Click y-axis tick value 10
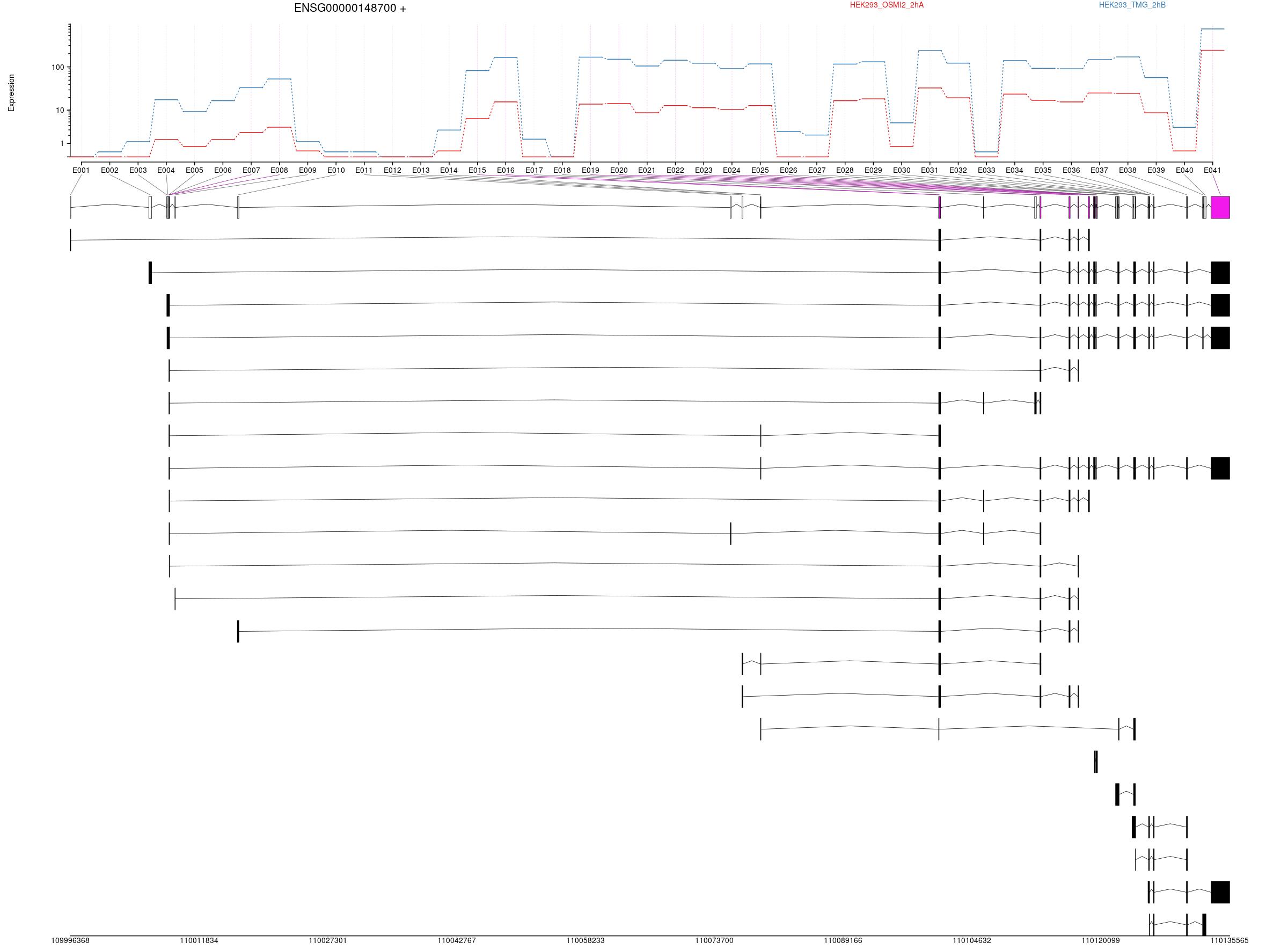This screenshot has height=950, width=1288. point(60,111)
